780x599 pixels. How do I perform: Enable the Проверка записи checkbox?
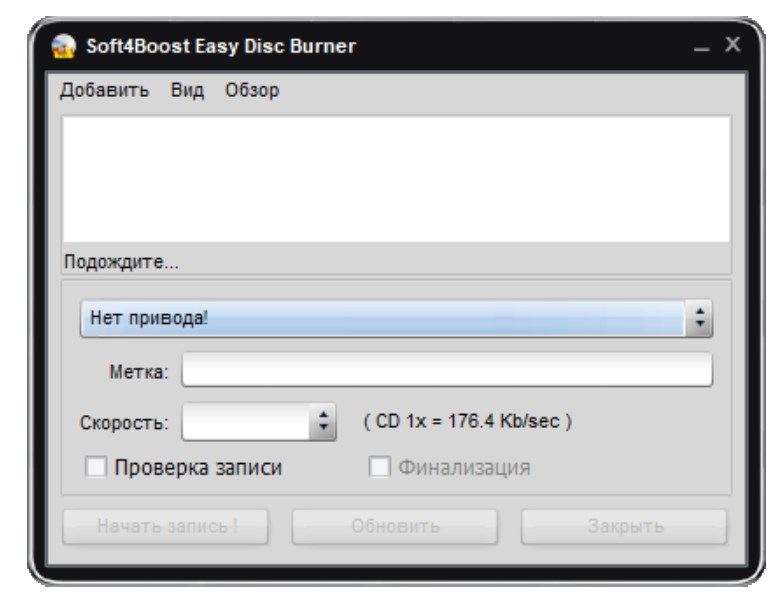click(96, 467)
